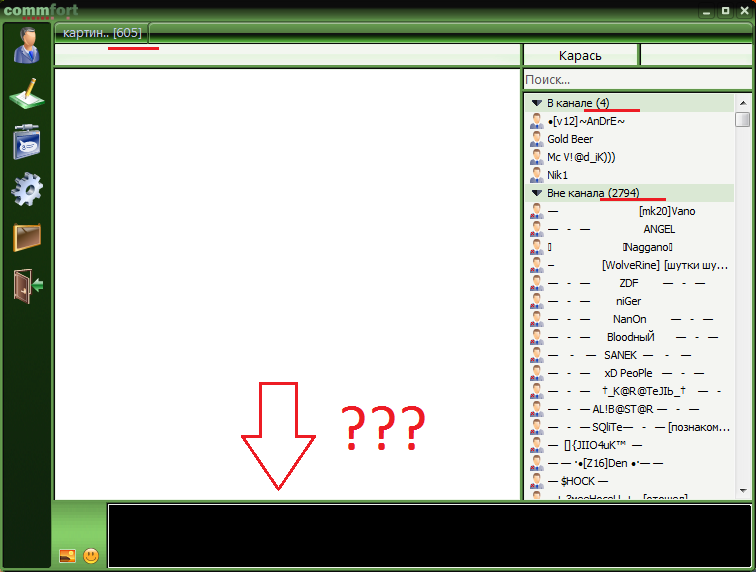Click the exit door icon
This screenshot has width=756, height=572.
[26, 285]
